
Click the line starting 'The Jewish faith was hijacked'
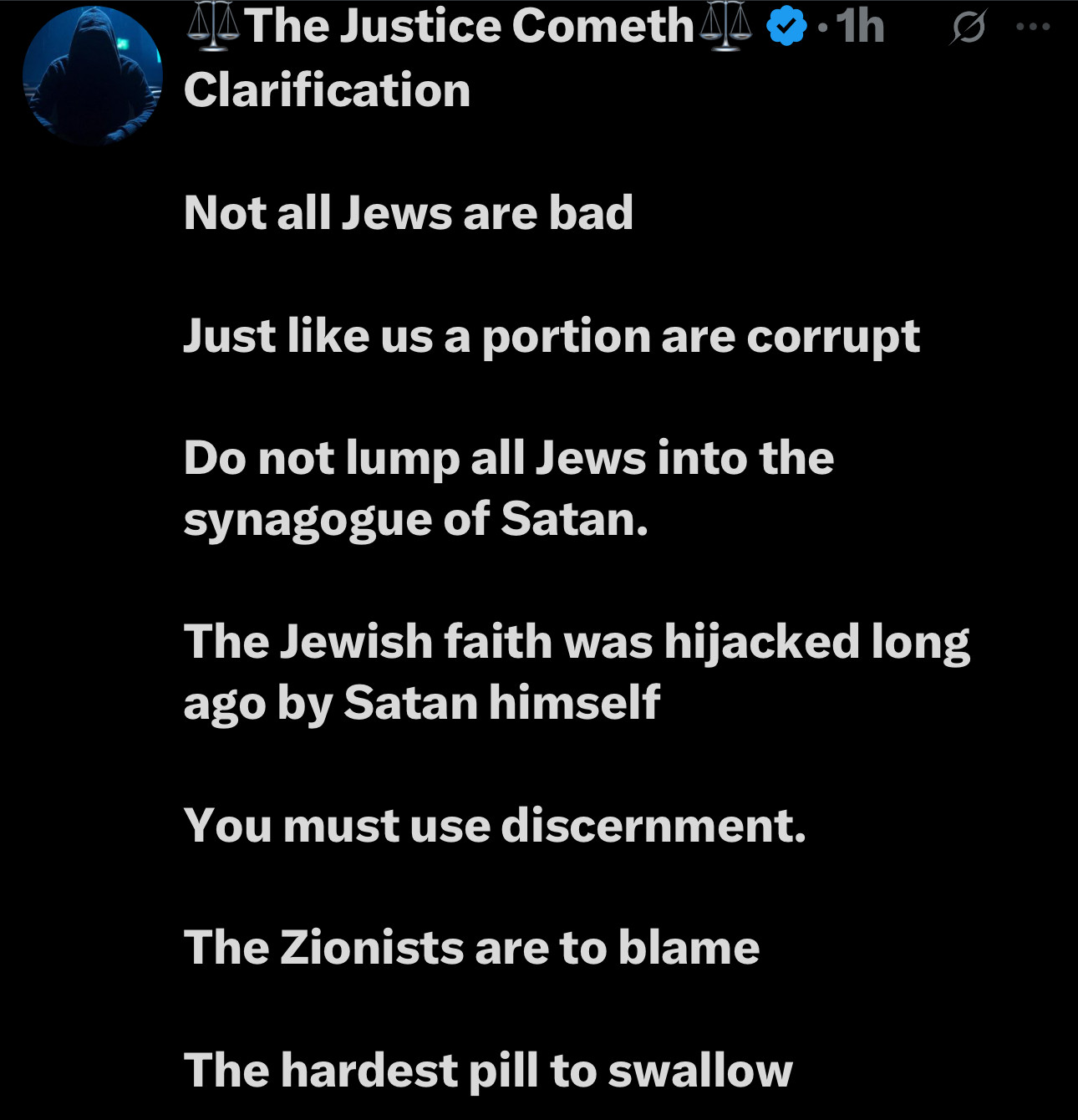(577, 642)
